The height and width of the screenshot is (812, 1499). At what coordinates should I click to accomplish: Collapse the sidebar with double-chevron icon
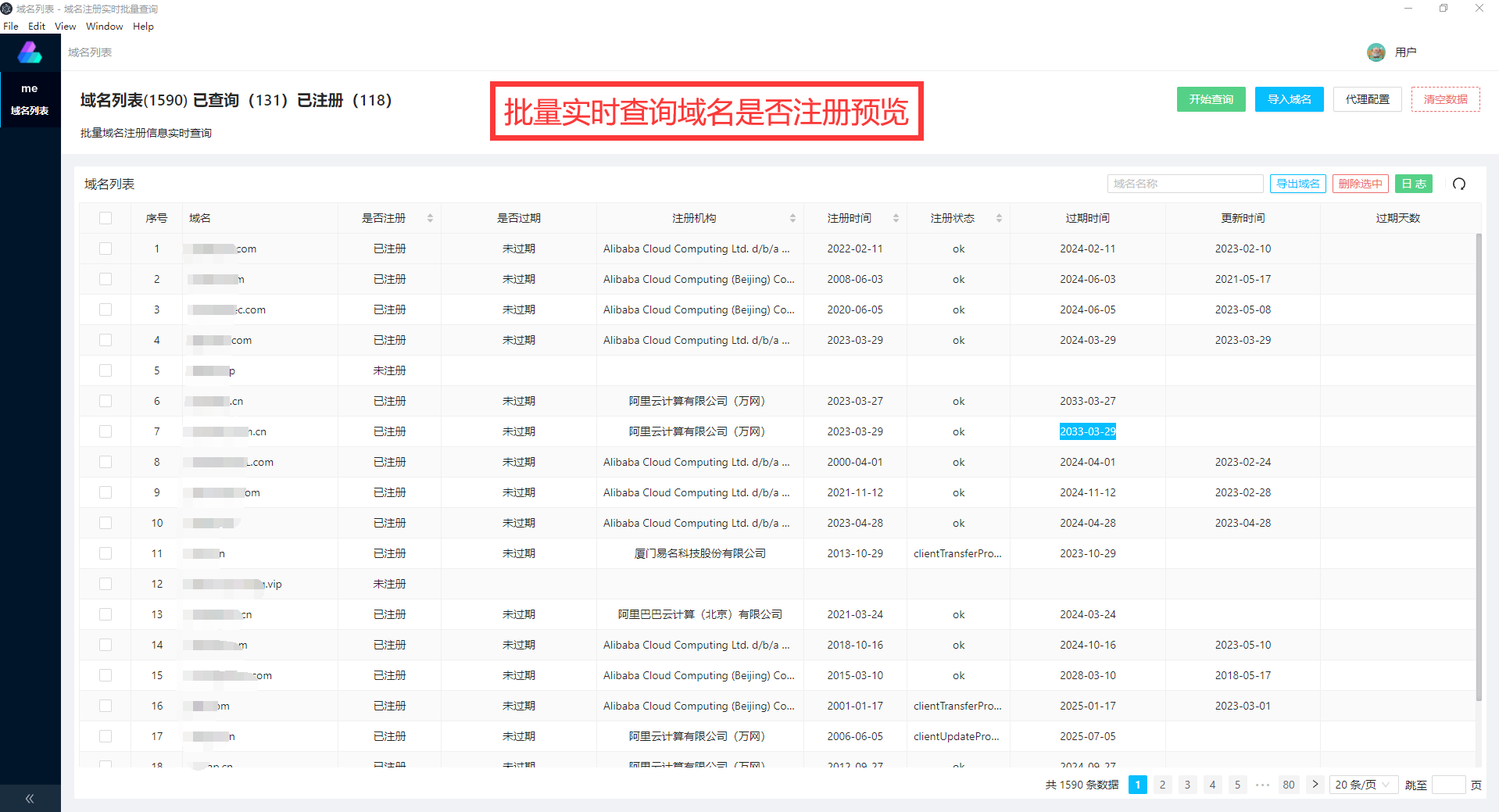click(30, 798)
